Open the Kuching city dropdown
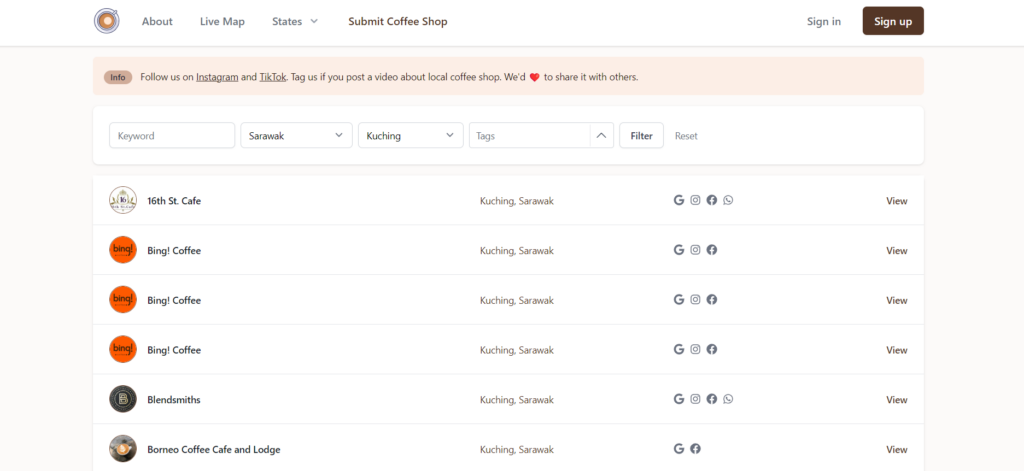1024x471 pixels. coord(410,135)
